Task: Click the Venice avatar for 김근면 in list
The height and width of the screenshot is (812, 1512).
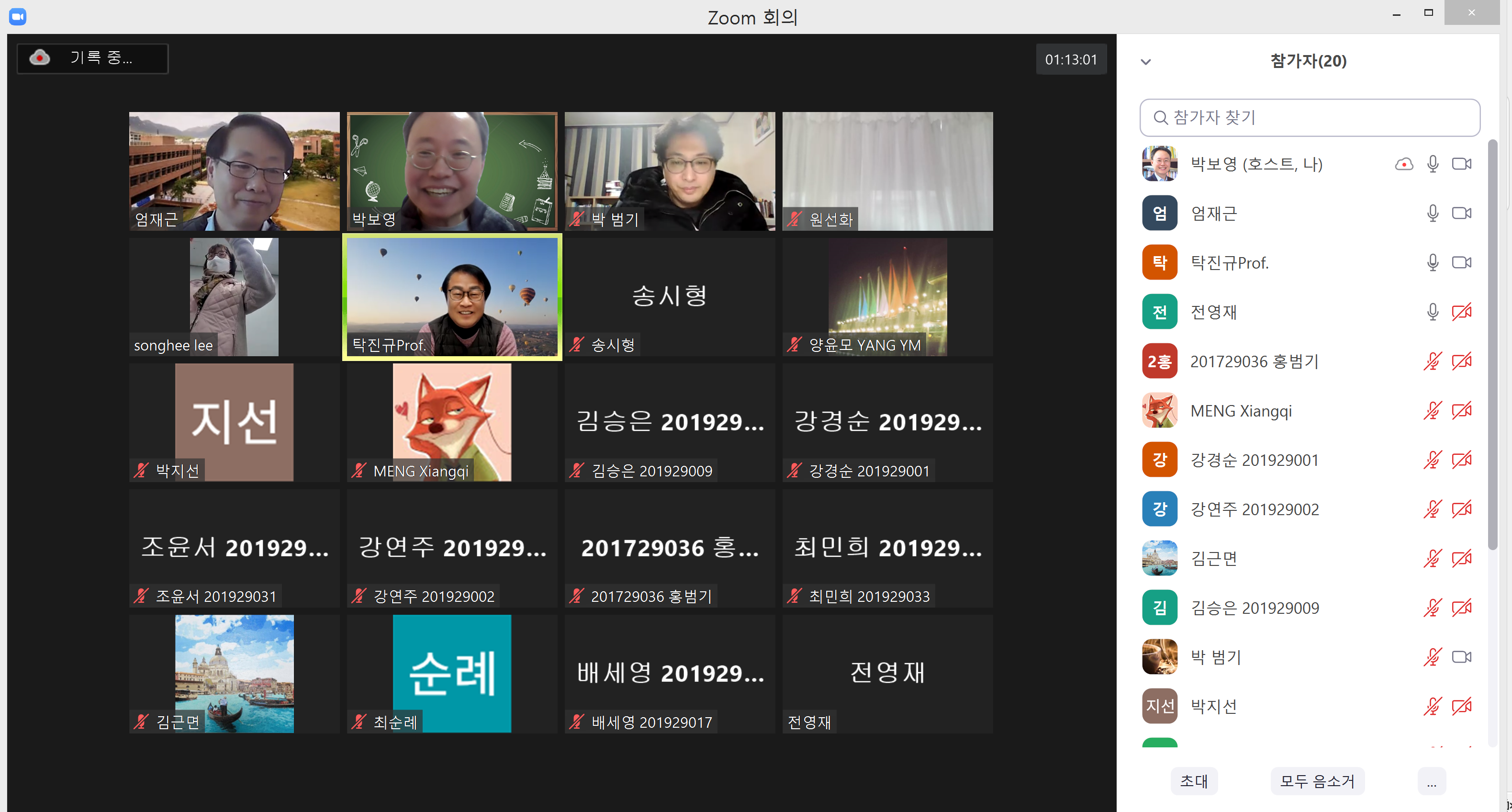Action: (x=1159, y=558)
